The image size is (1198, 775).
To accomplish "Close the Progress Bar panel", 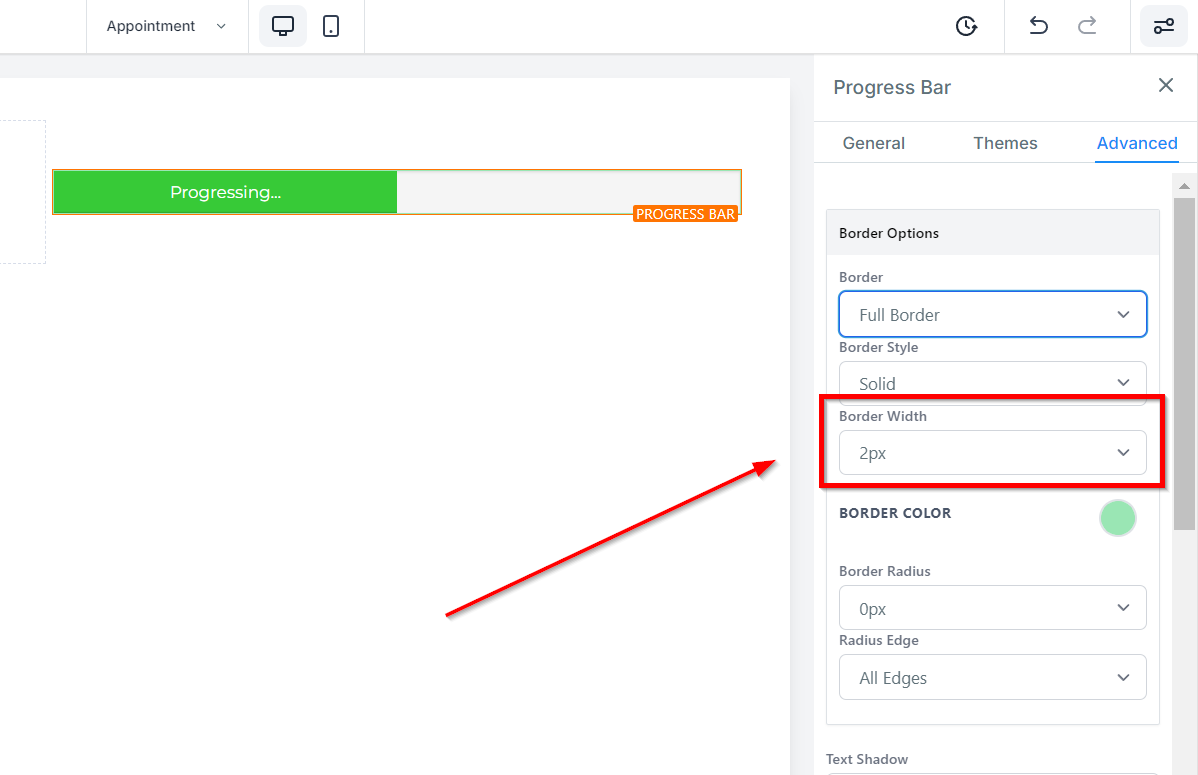I will coord(1165,85).
